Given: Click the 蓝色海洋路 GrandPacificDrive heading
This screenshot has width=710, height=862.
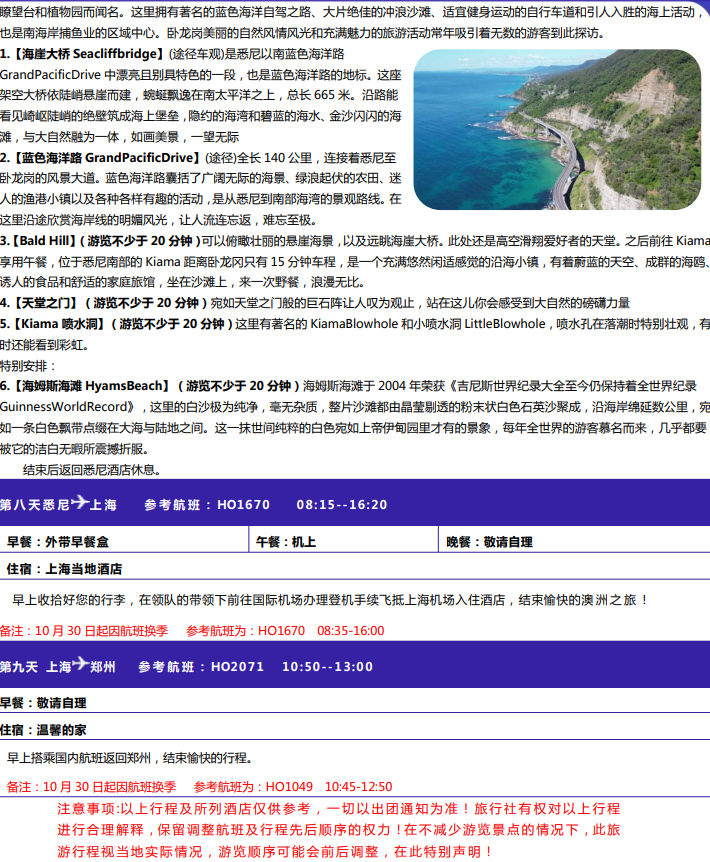Looking at the screenshot, I should 100,158.
